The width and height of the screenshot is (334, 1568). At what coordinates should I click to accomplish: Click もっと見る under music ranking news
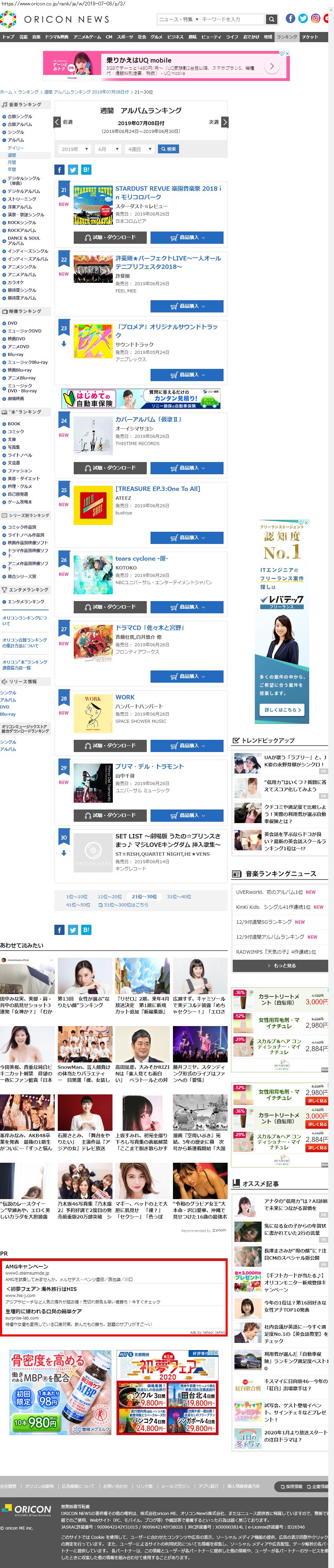280,966
